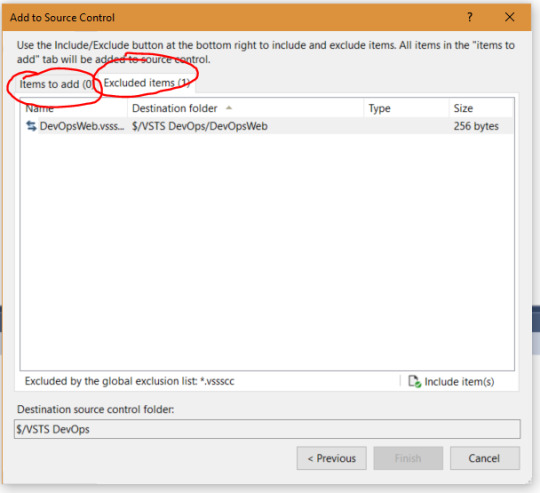540x493 pixels.
Task: Click the Include item(s) button
Action: point(451,382)
